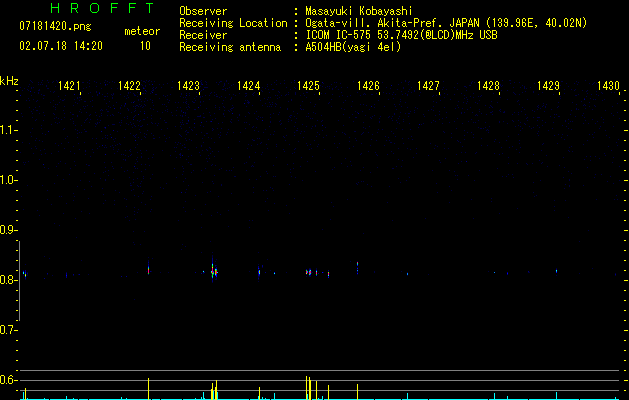Click the HROFFT title text
The image size is (629, 400).
click(x=102, y=8)
